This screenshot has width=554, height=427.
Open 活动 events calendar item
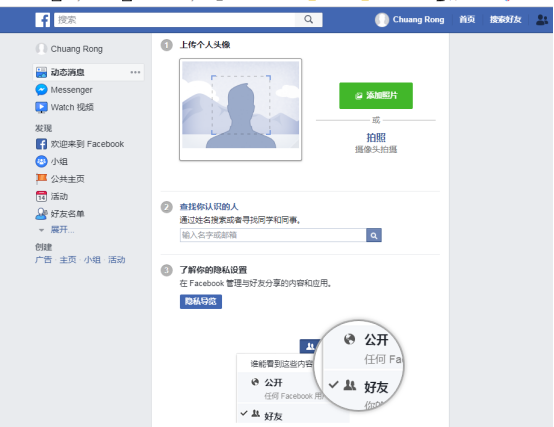point(52,196)
